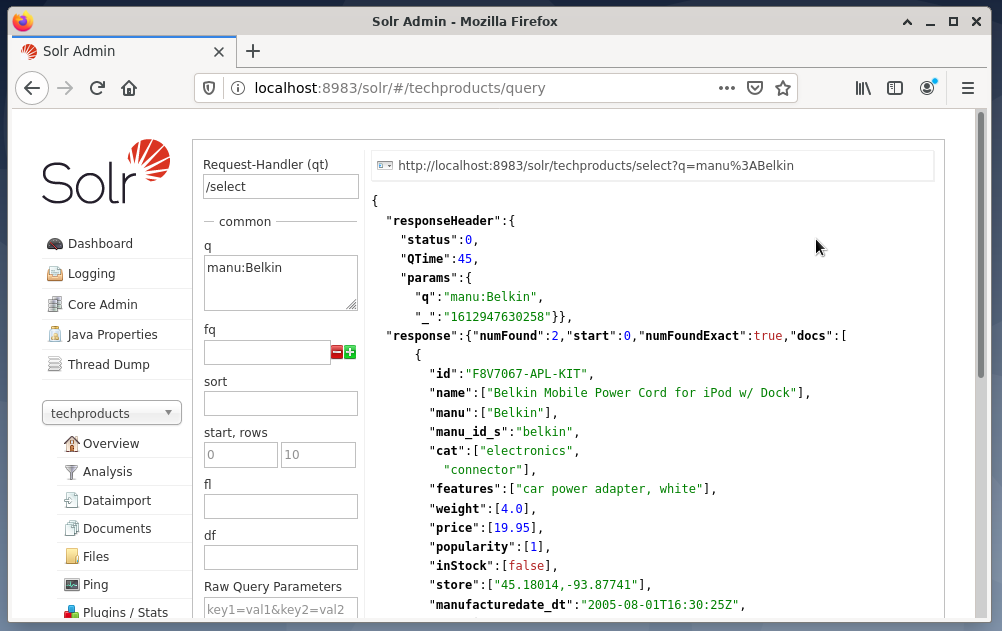Open the generated query URL link
The height and width of the screenshot is (631, 1002).
tap(595, 166)
